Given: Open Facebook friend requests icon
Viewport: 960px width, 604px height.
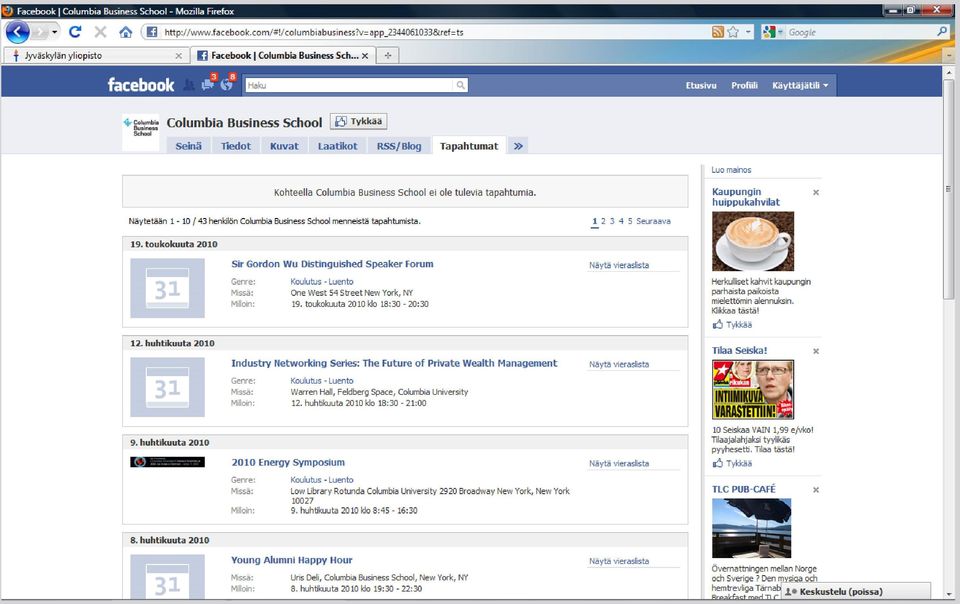Looking at the screenshot, I should point(189,85).
